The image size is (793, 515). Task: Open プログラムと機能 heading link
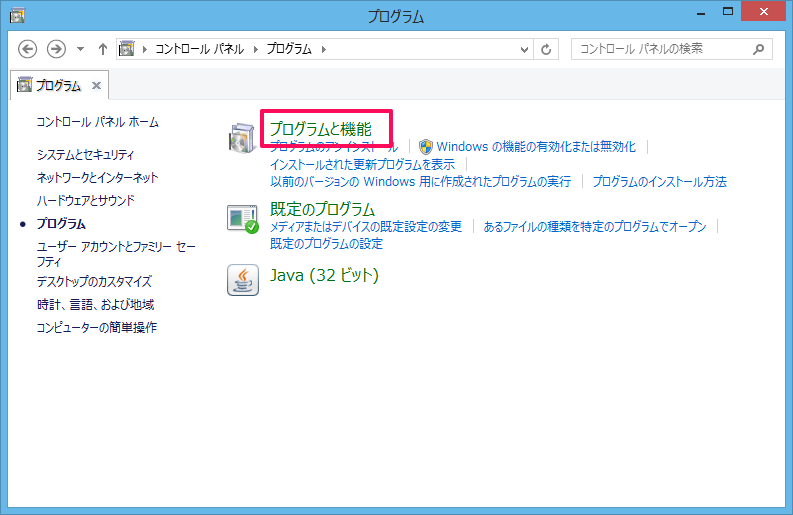pyautogui.click(x=321, y=129)
